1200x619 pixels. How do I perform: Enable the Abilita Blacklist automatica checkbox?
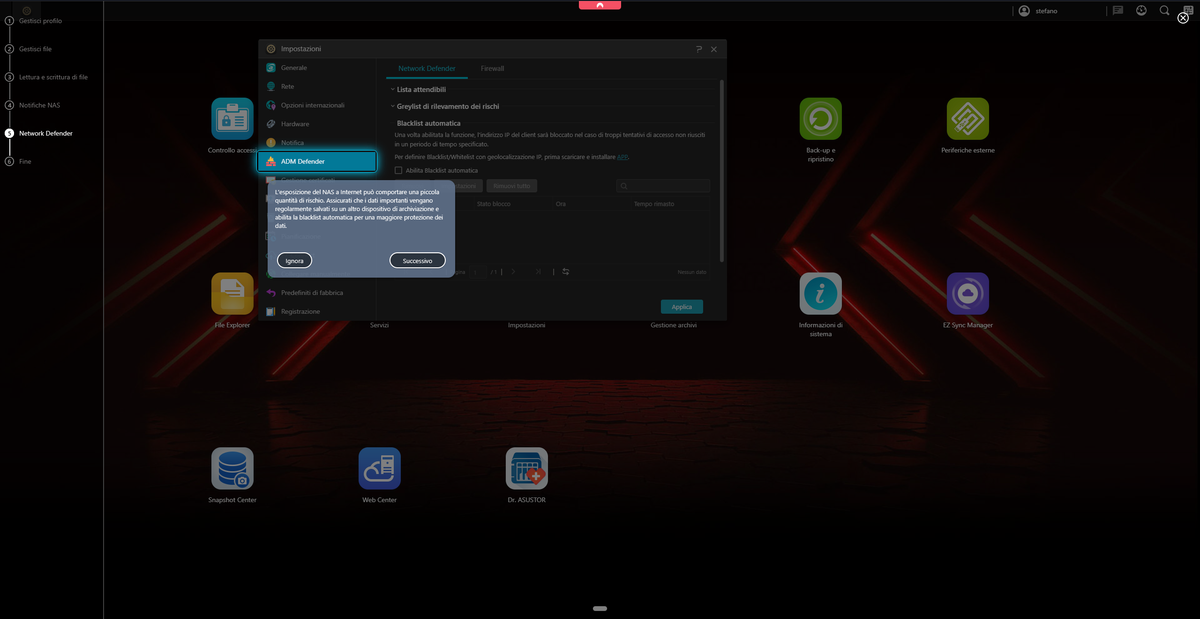click(398, 171)
